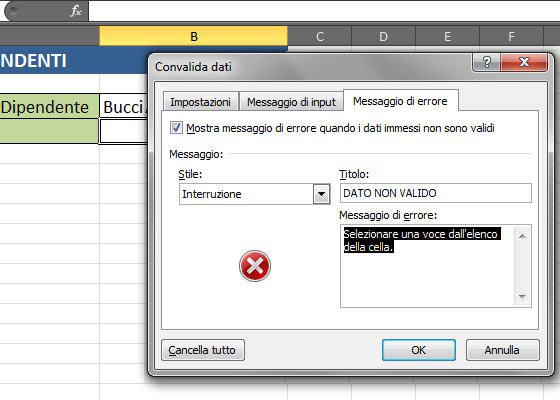The width and height of the screenshot is (560, 400).
Task: Click the Annulla button
Action: [502, 350]
